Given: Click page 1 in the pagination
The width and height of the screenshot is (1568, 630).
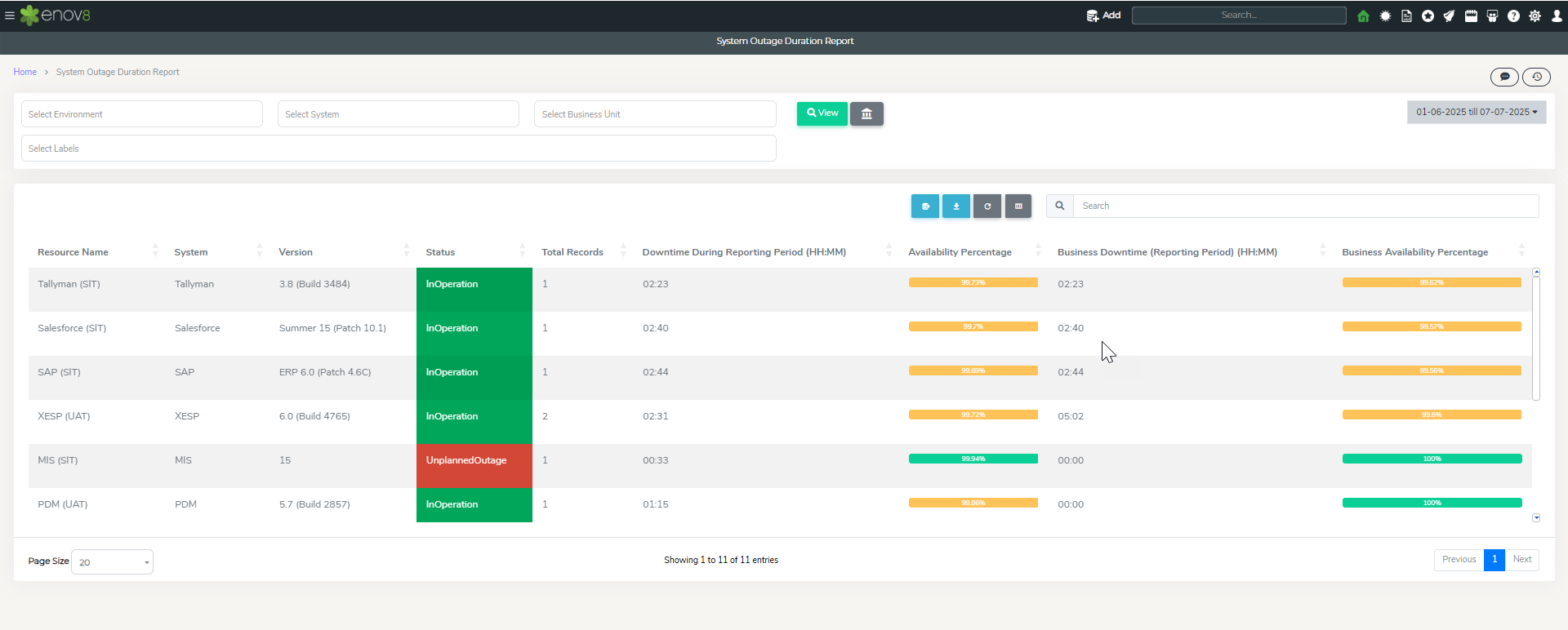Looking at the screenshot, I should pyautogui.click(x=1494, y=560).
